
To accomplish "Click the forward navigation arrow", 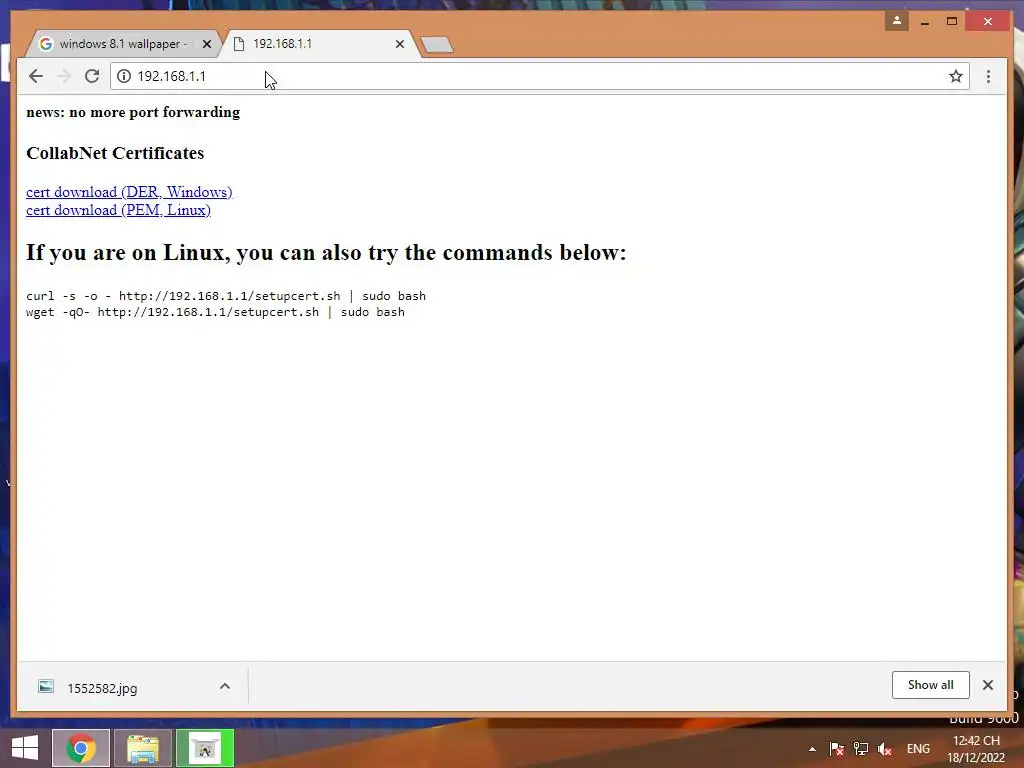I will coord(64,76).
